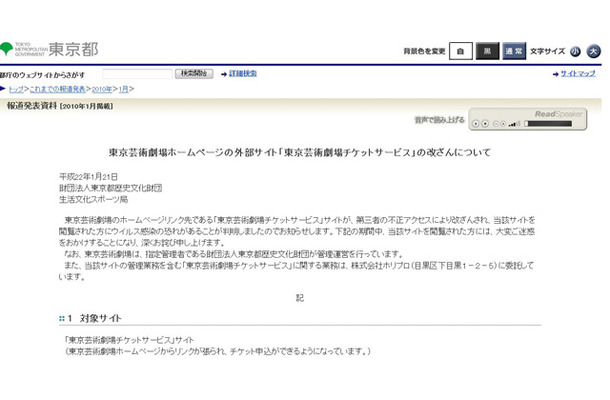
Task: Click the ReadSpeaker brand logo
Action: click(559, 114)
